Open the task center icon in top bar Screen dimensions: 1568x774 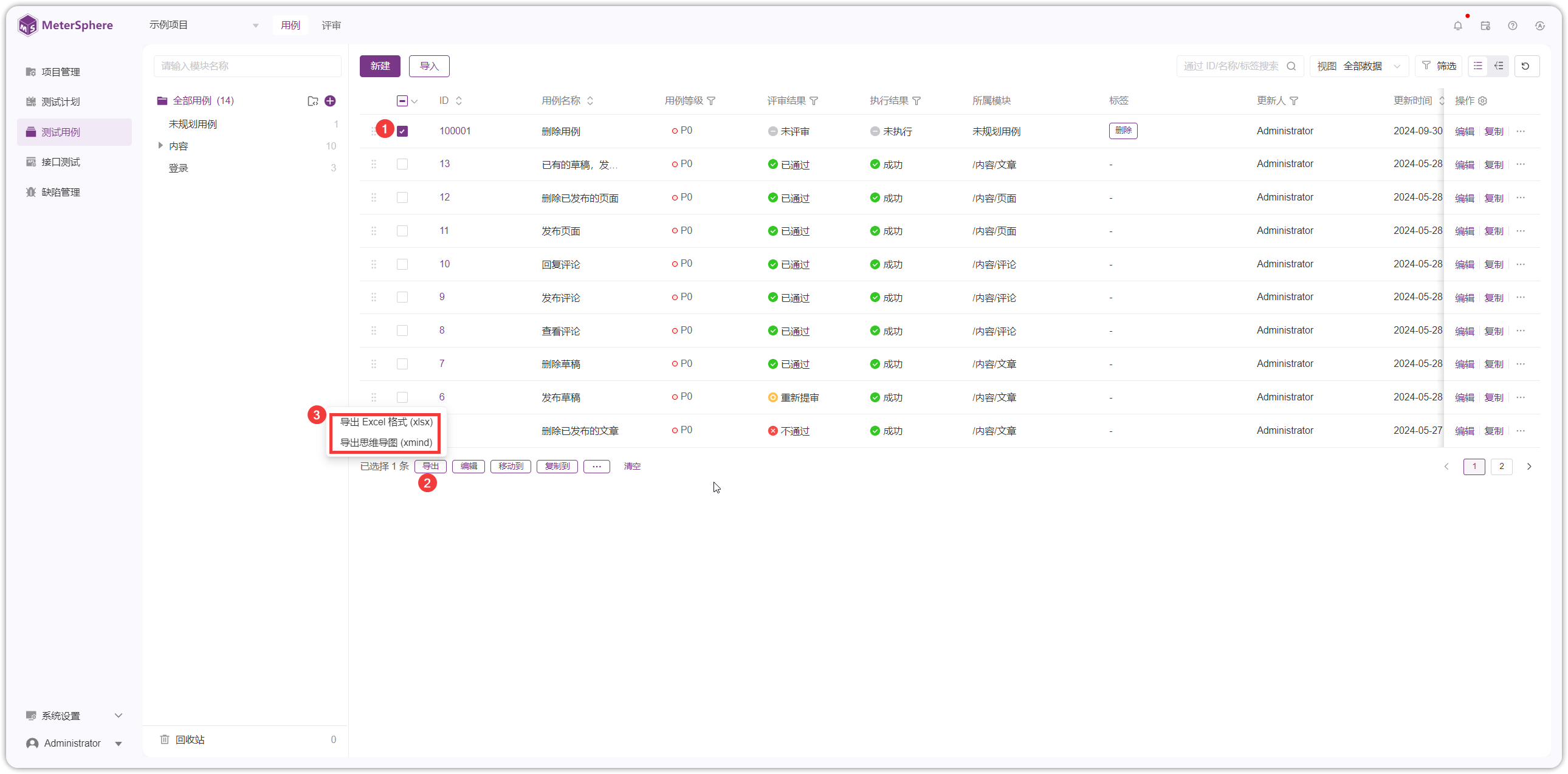tap(1485, 26)
